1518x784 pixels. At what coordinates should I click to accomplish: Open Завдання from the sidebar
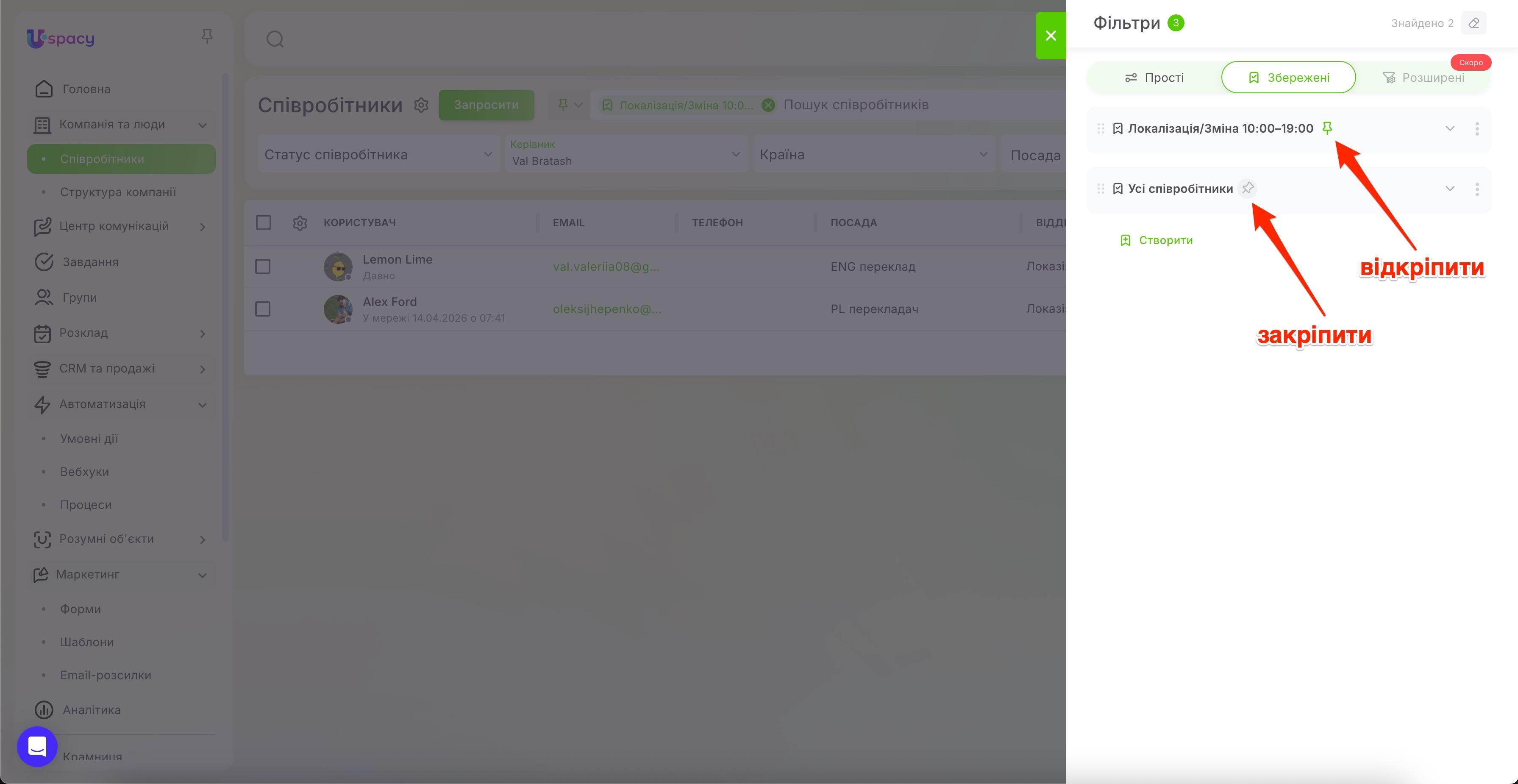[90, 262]
